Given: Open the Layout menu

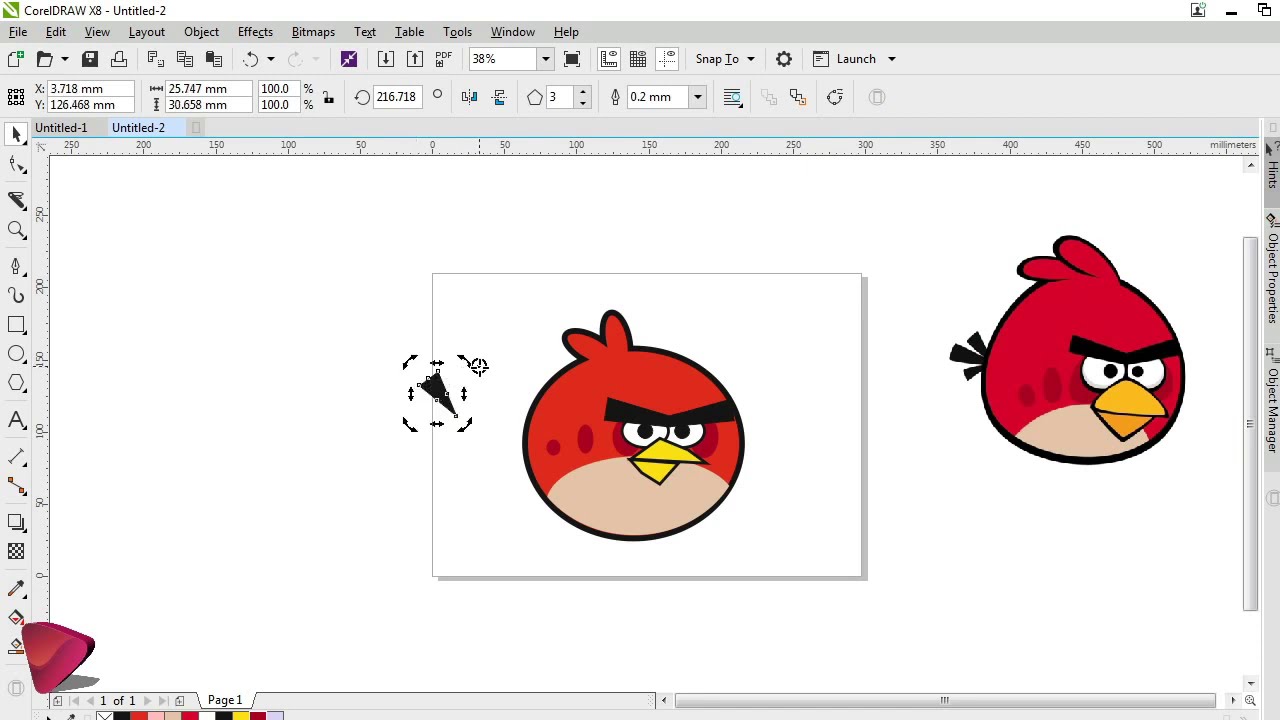Looking at the screenshot, I should [x=147, y=32].
